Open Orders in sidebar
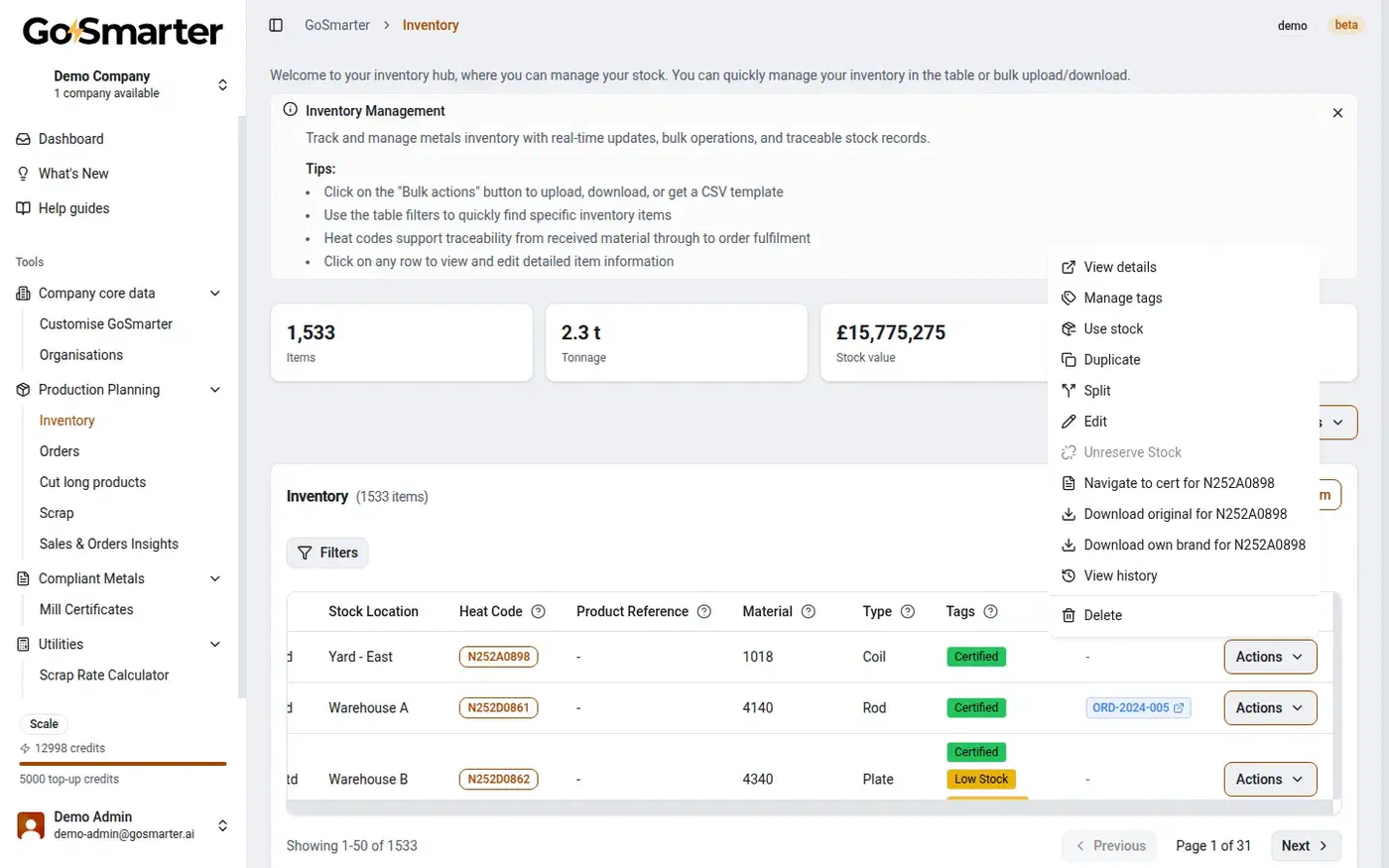This screenshot has height=868, width=1389. 60,451
